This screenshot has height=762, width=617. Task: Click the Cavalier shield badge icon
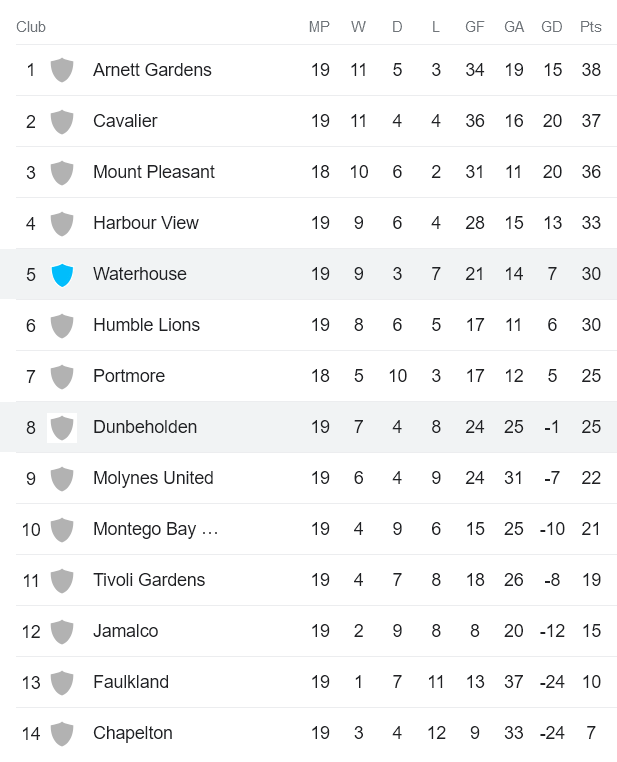point(62,121)
